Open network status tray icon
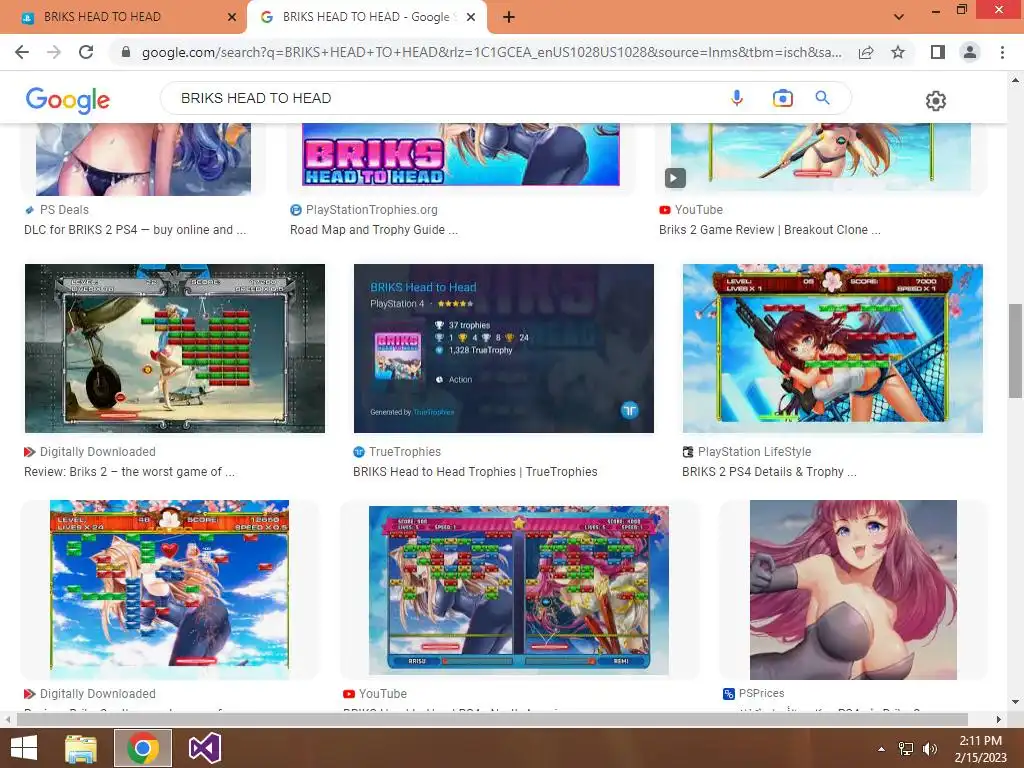The height and width of the screenshot is (768, 1024). pyautogui.click(x=906, y=749)
